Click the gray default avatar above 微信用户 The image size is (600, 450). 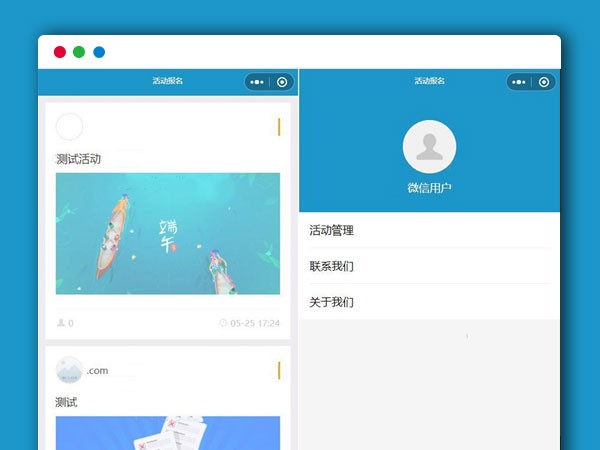[429, 147]
